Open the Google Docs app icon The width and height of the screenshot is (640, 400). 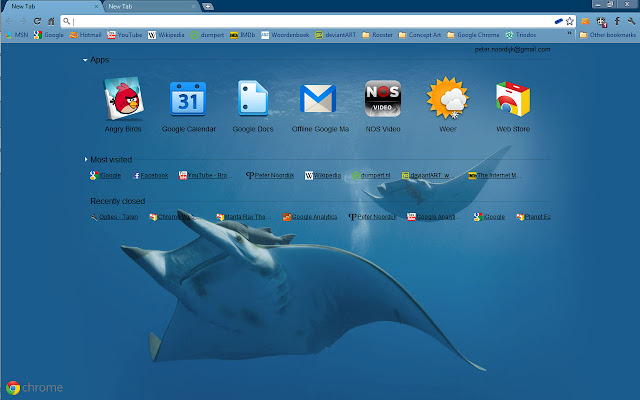tap(252, 100)
